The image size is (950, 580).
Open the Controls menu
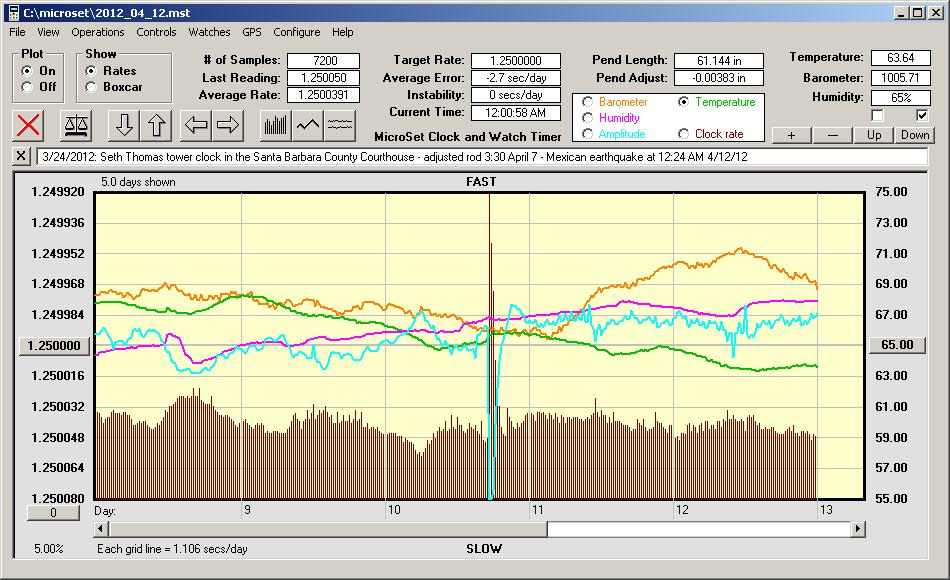[x=156, y=32]
